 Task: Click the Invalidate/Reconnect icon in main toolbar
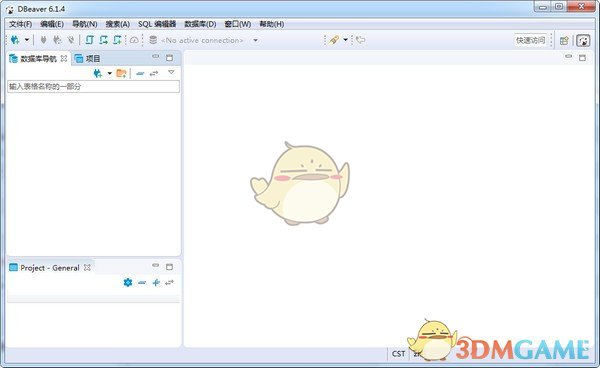click(57, 40)
